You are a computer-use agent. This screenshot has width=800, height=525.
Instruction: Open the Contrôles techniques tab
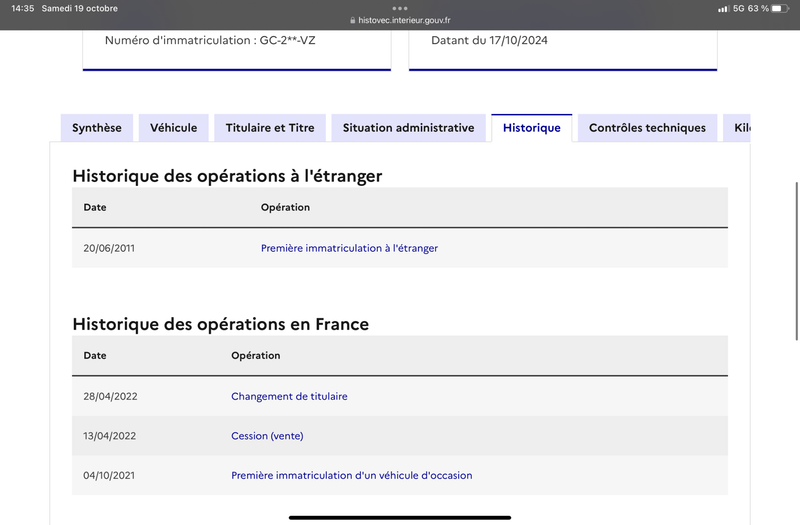pos(647,128)
